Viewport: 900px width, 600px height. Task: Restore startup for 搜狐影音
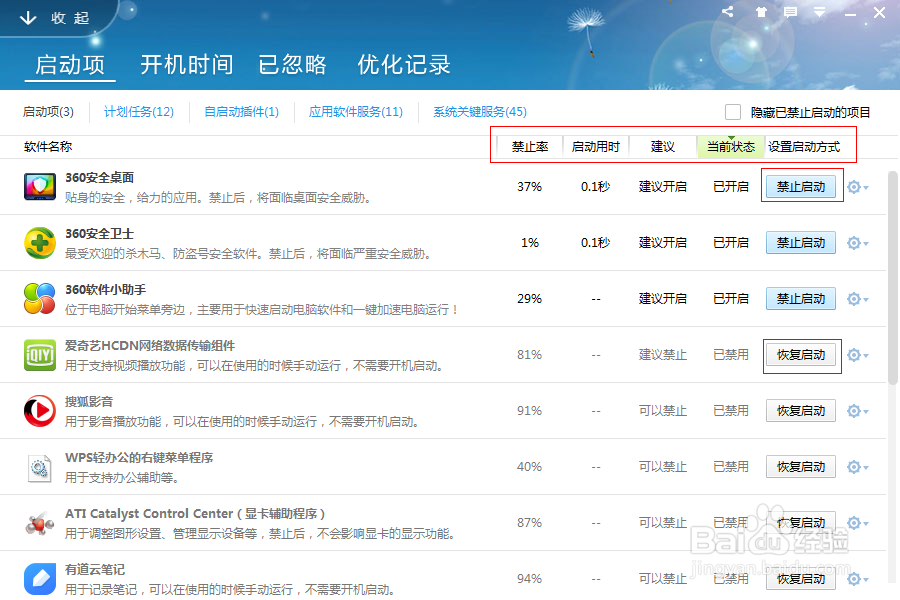tap(801, 411)
